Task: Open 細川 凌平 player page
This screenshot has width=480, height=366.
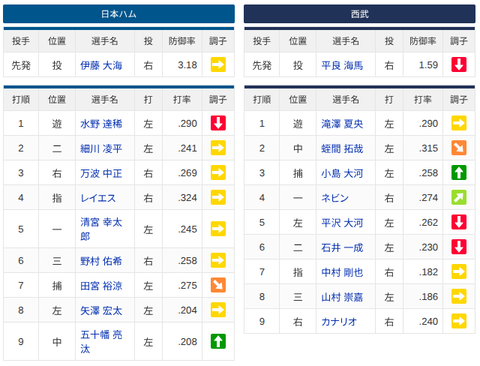Action: (x=101, y=148)
